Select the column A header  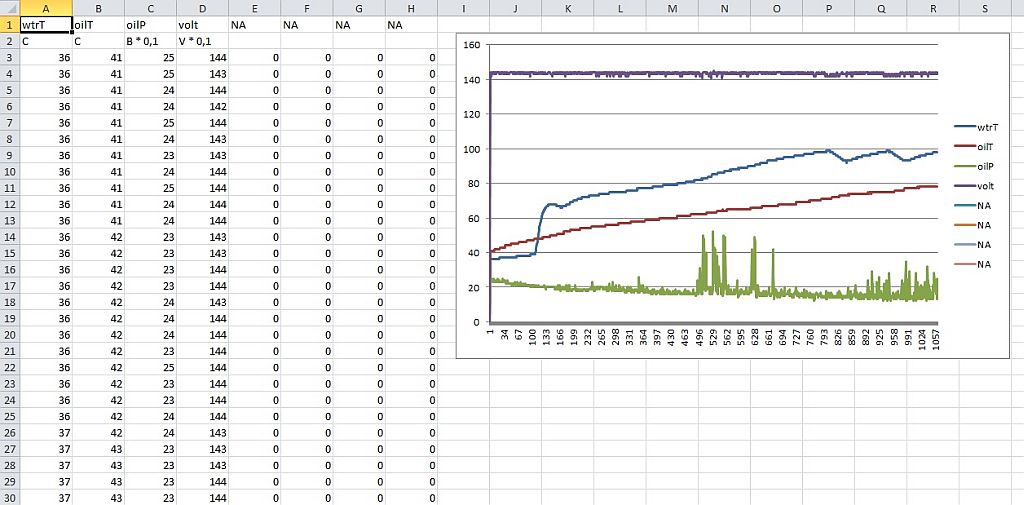coord(46,8)
